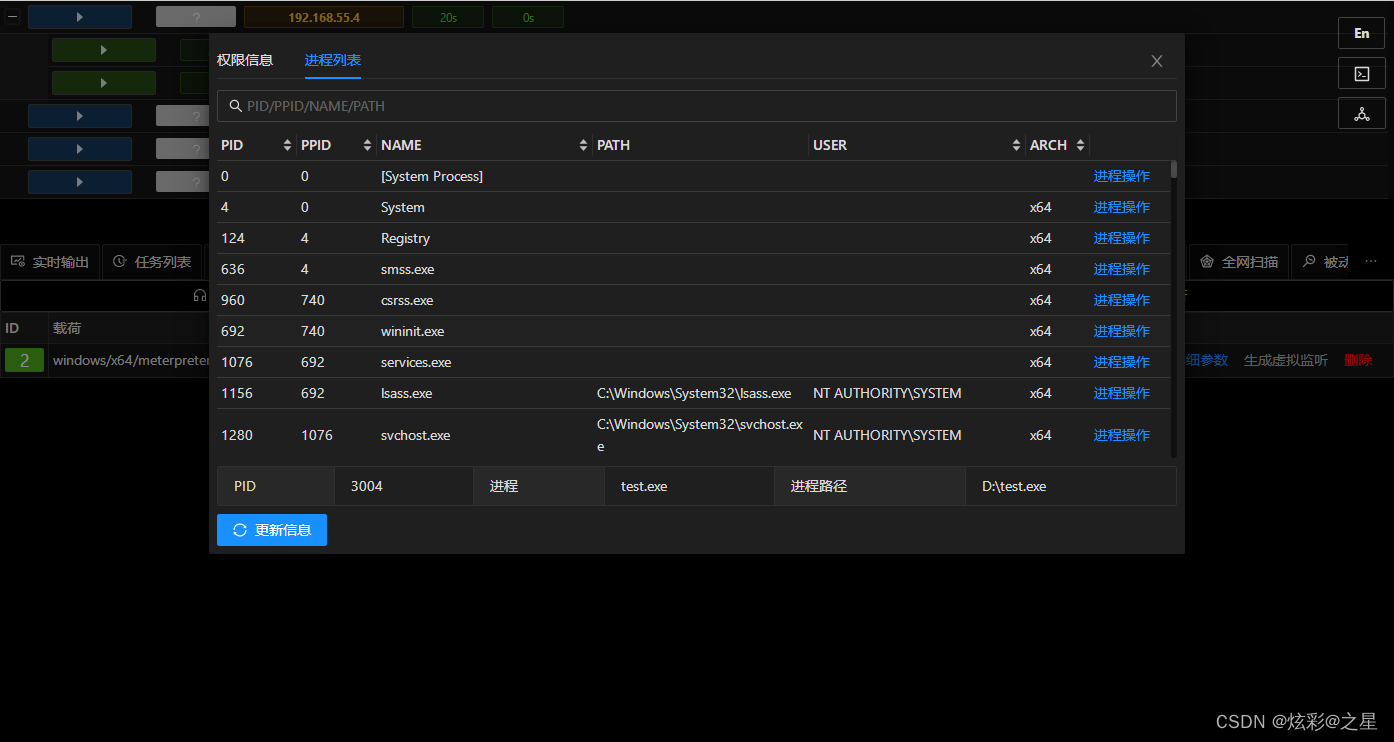Viewport: 1394px width, 742px height.
Task: Click the green 0s indicator
Action: 527,17
